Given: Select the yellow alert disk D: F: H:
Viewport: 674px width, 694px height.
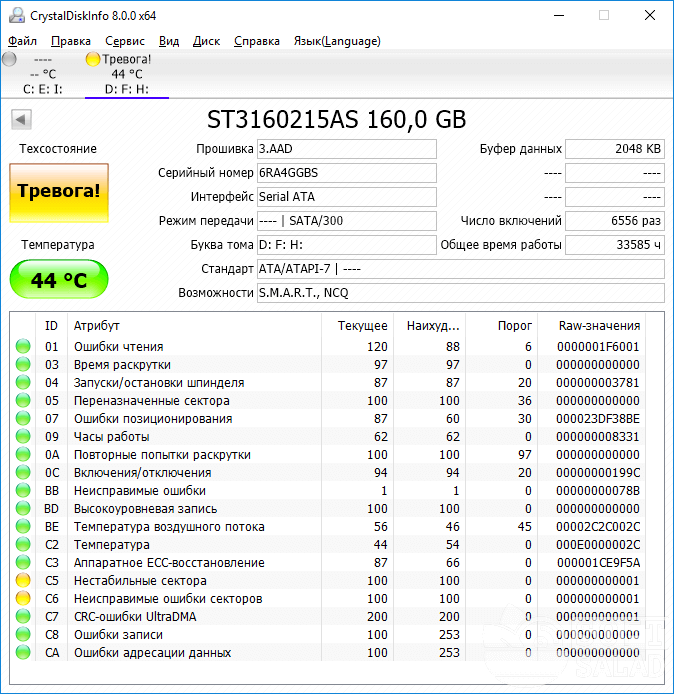Looking at the screenshot, I should click(127, 74).
